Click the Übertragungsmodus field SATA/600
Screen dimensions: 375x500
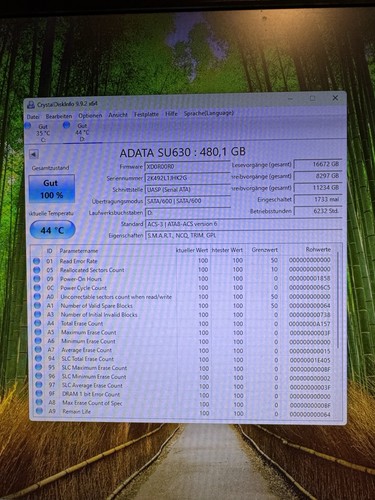[188, 201]
